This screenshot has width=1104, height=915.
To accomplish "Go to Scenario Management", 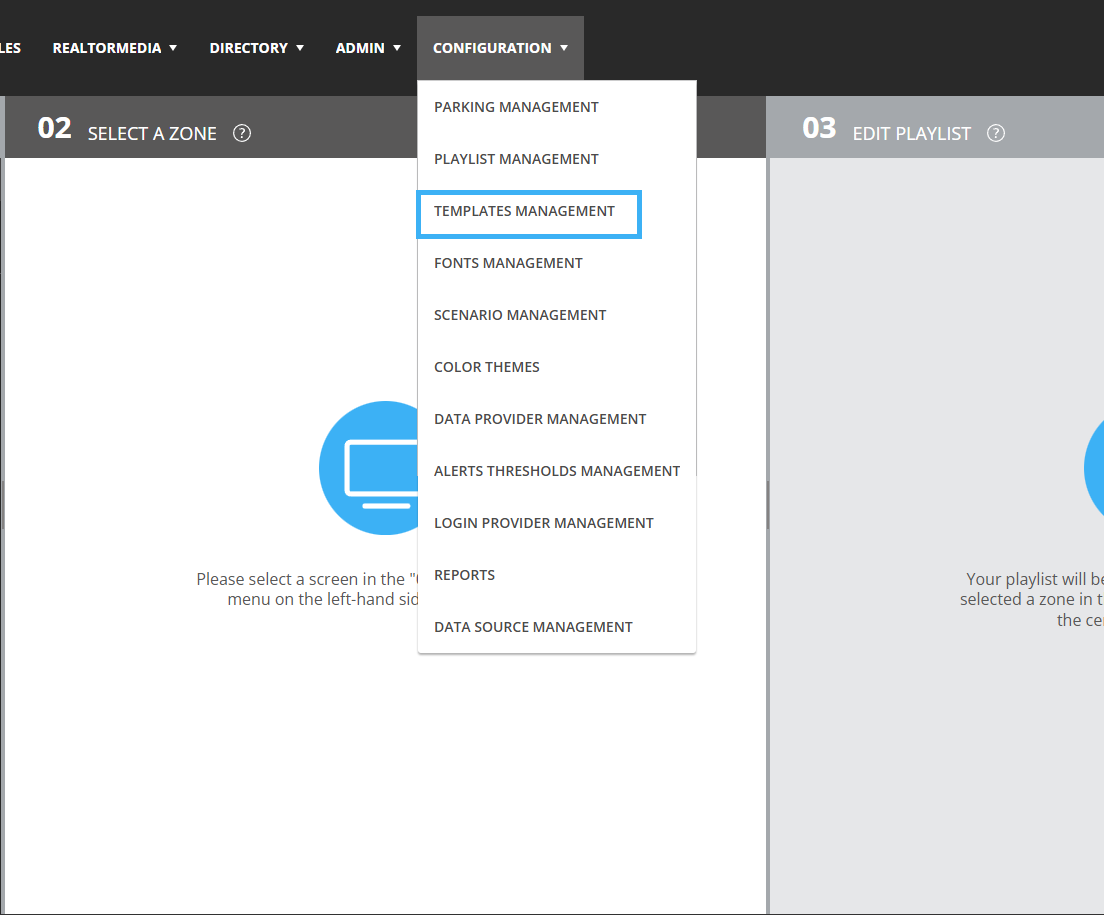I will click(520, 315).
